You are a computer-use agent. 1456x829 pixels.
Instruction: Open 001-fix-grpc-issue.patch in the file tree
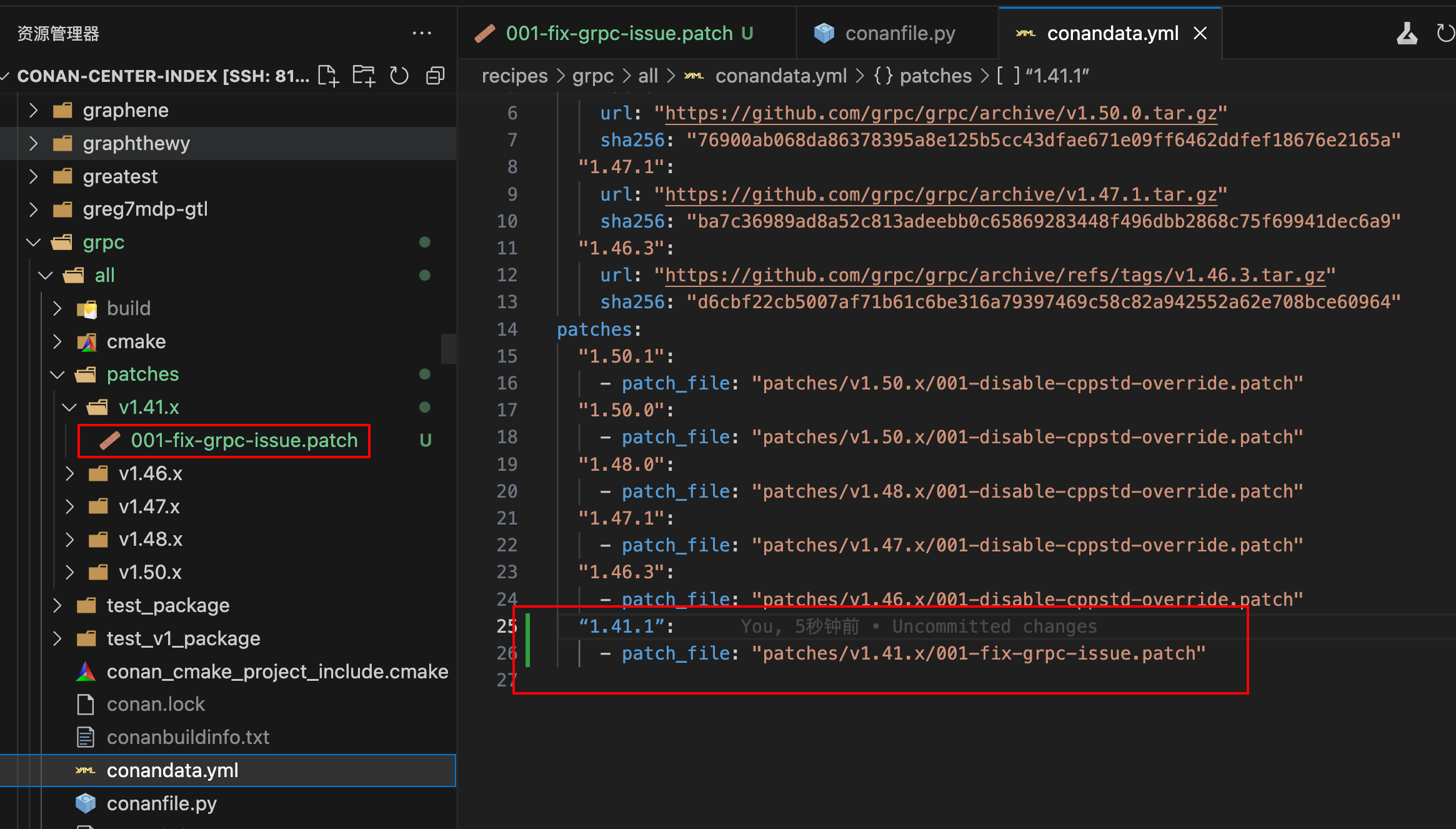(228, 440)
